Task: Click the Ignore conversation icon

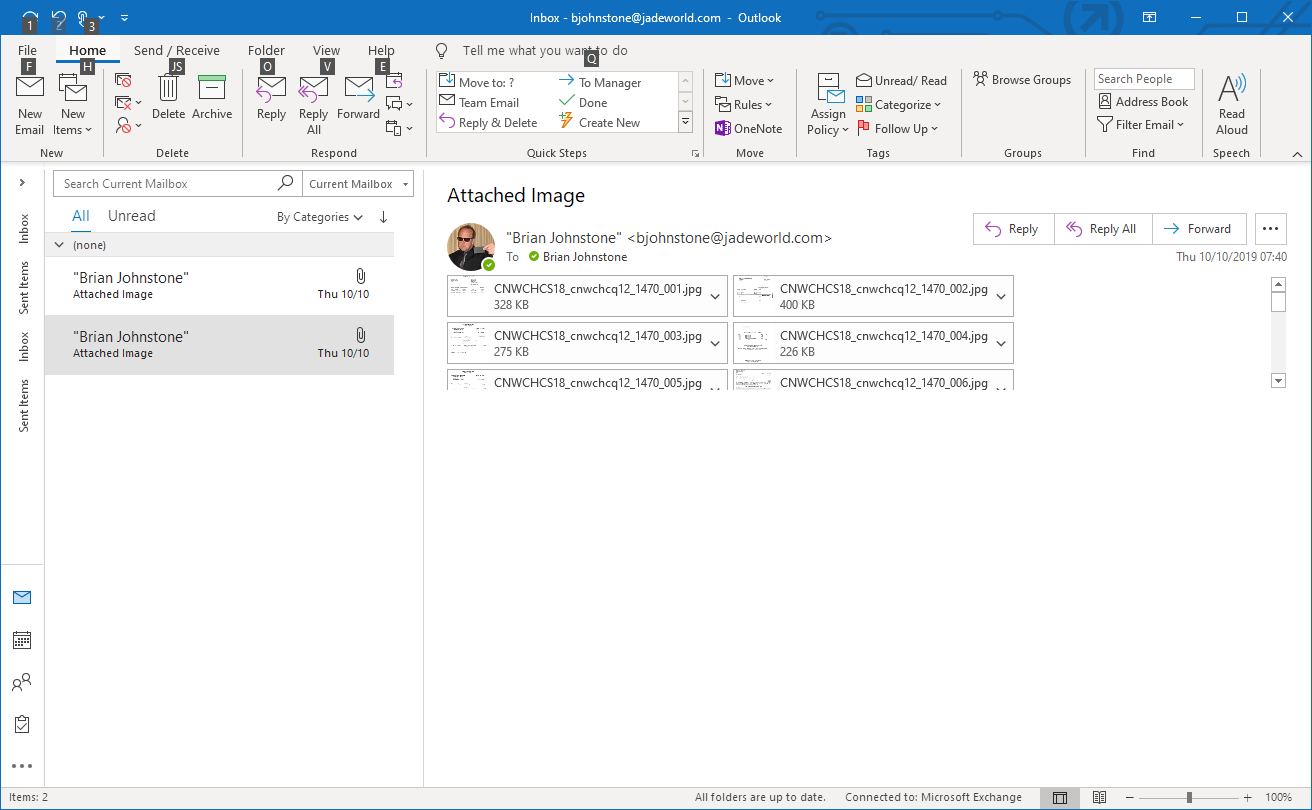Action: 124,81
